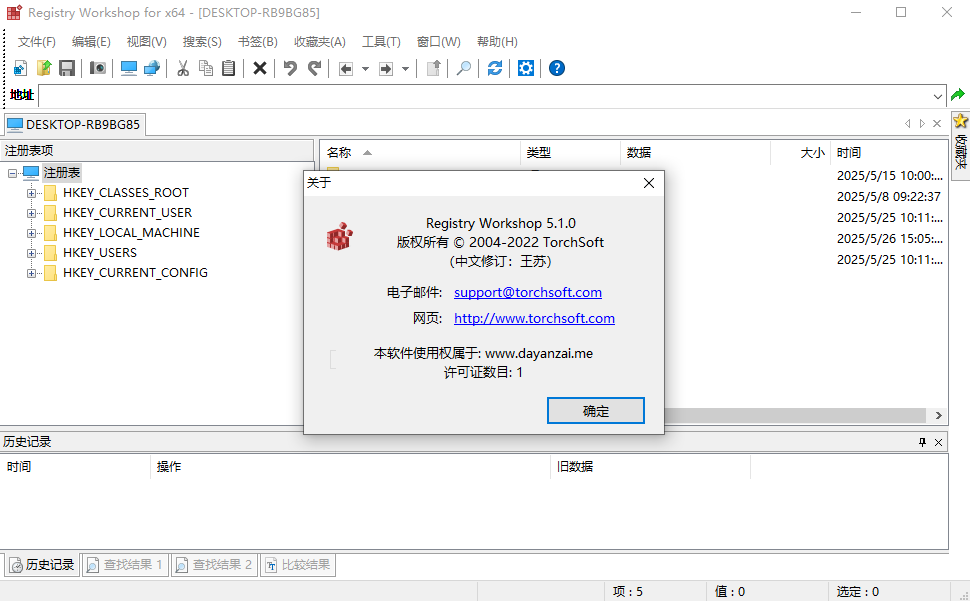Image resolution: width=970 pixels, height=601 pixels.
Task: Close the 关于 dialog with its X
Action: [648, 183]
